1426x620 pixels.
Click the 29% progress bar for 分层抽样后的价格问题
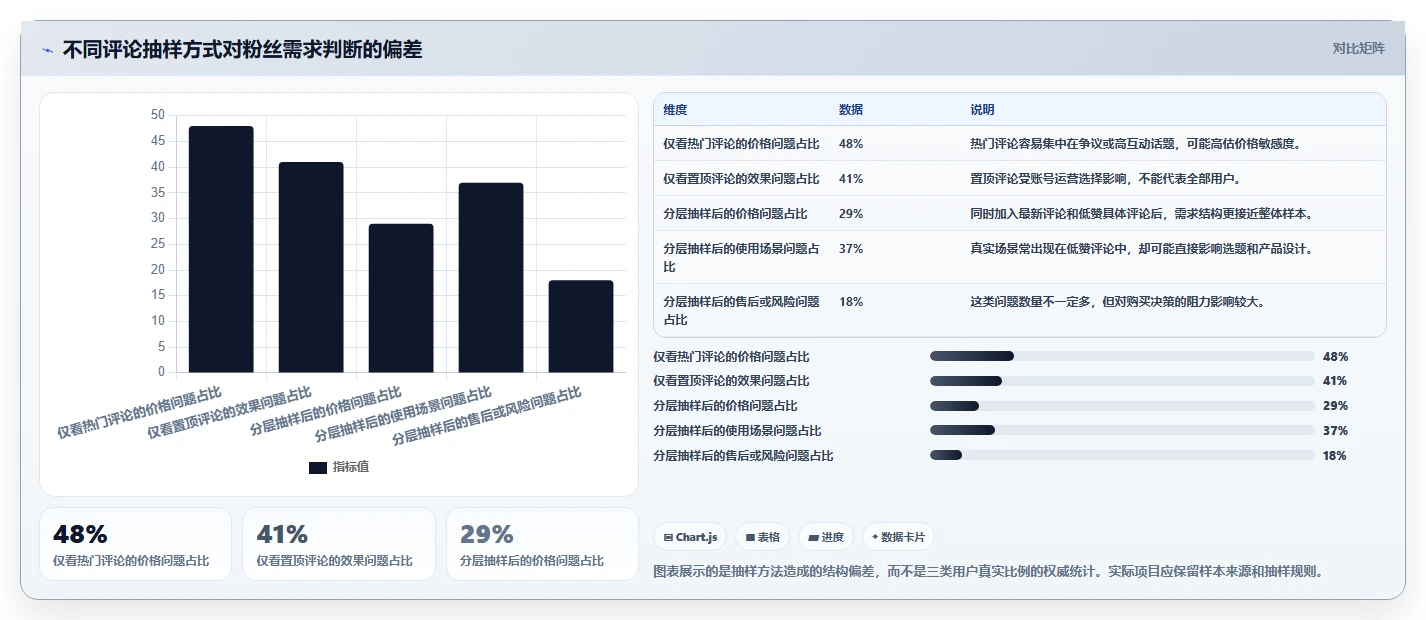[1122, 406]
